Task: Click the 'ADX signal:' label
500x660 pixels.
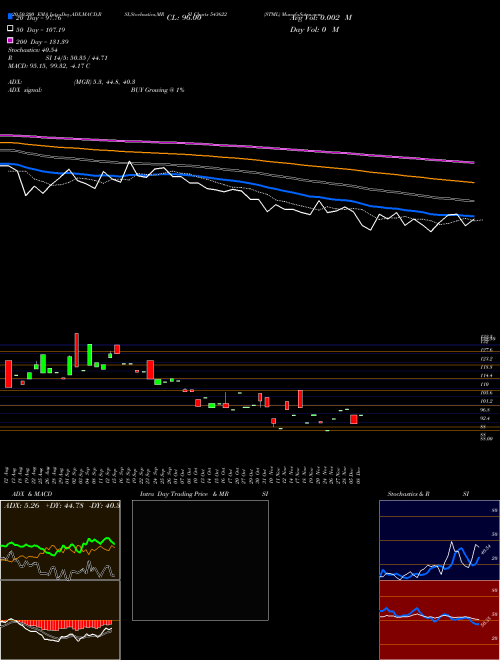Action: coord(25,90)
